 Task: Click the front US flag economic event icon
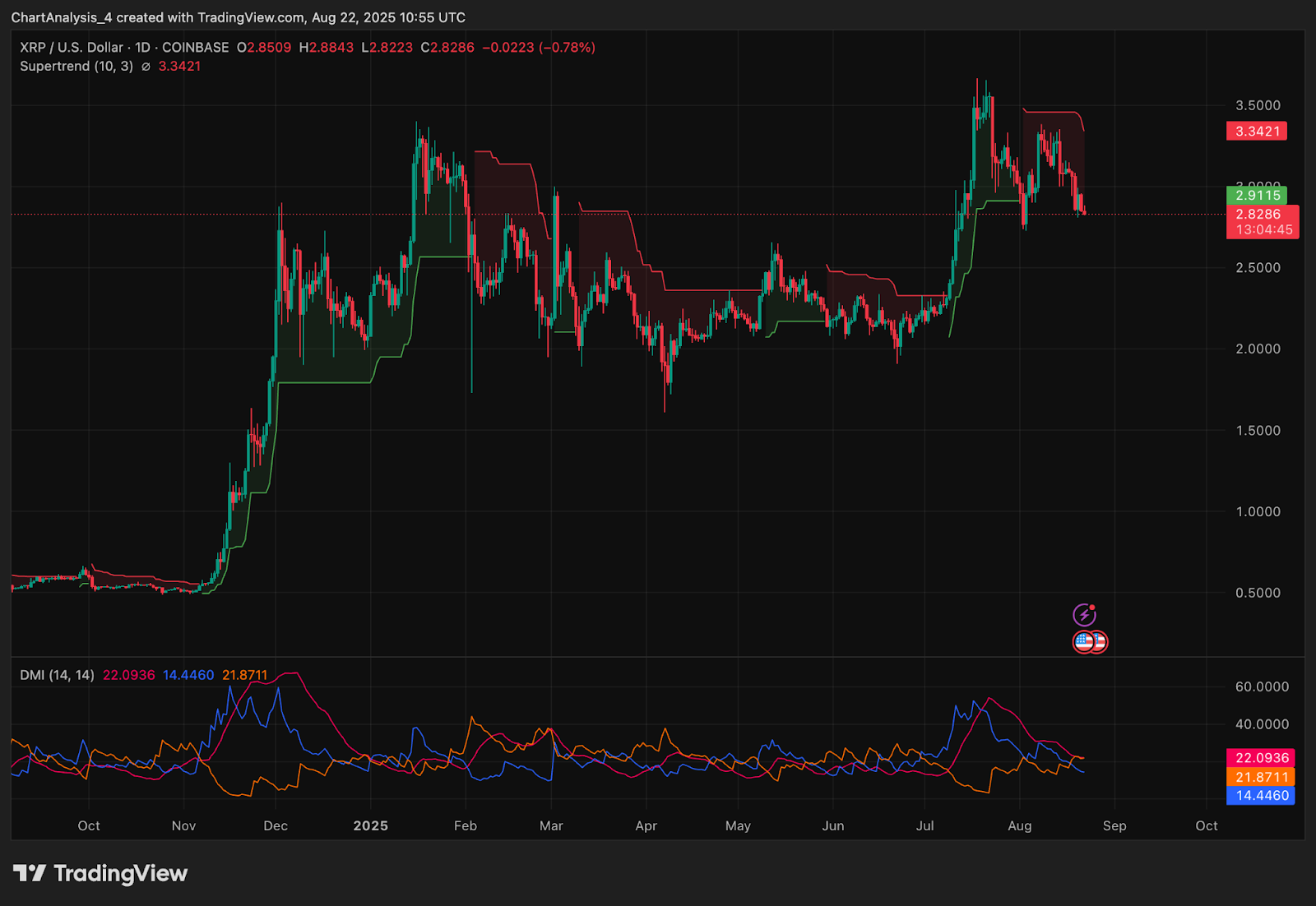coord(1085,642)
